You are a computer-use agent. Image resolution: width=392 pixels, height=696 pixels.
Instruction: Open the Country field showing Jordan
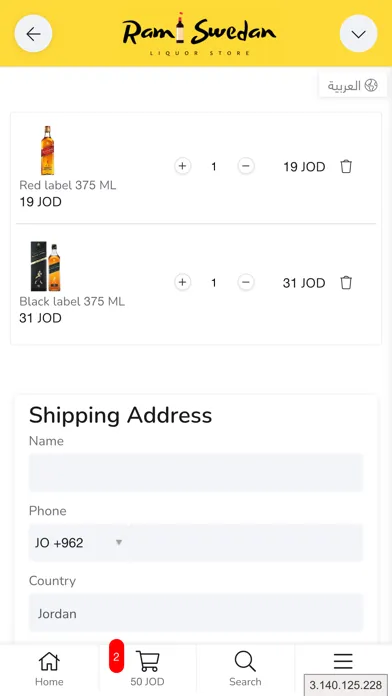coord(196,613)
